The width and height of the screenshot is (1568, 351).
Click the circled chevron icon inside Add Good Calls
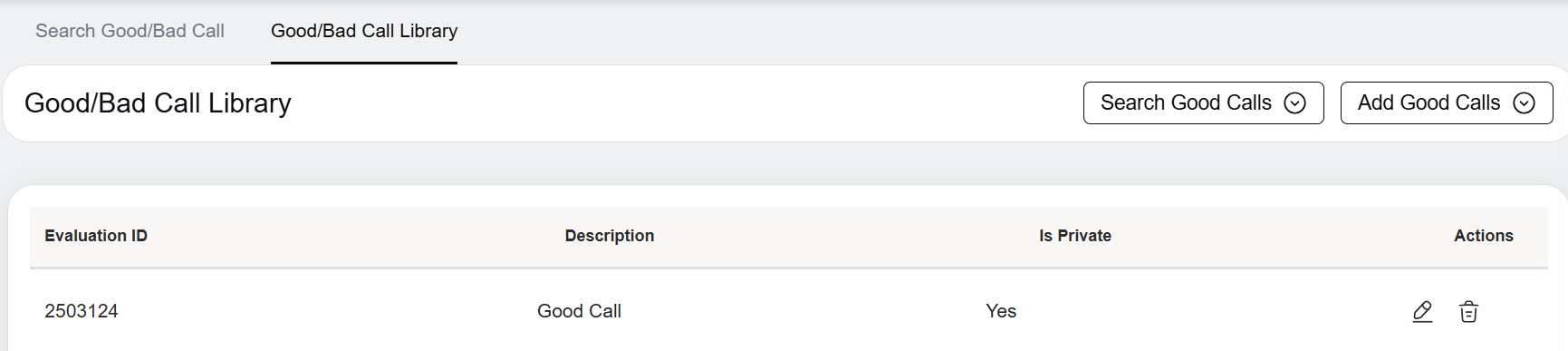pyautogui.click(x=1525, y=103)
